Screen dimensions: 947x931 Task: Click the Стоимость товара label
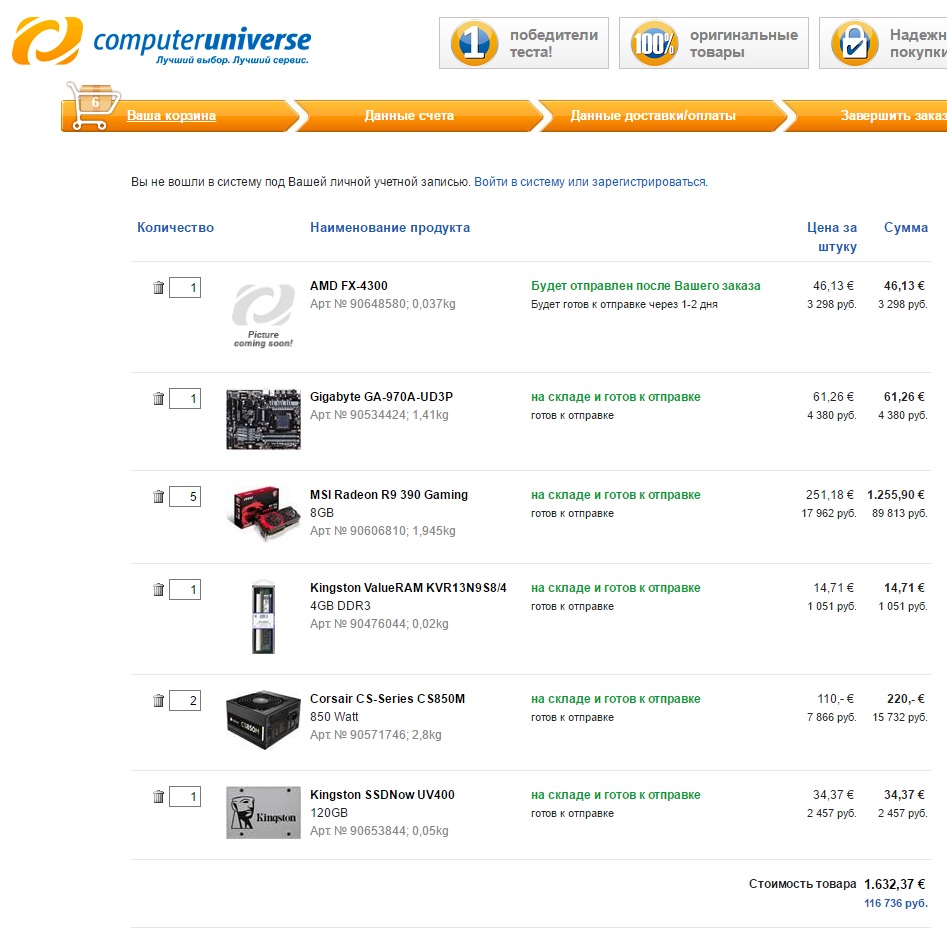point(803,884)
